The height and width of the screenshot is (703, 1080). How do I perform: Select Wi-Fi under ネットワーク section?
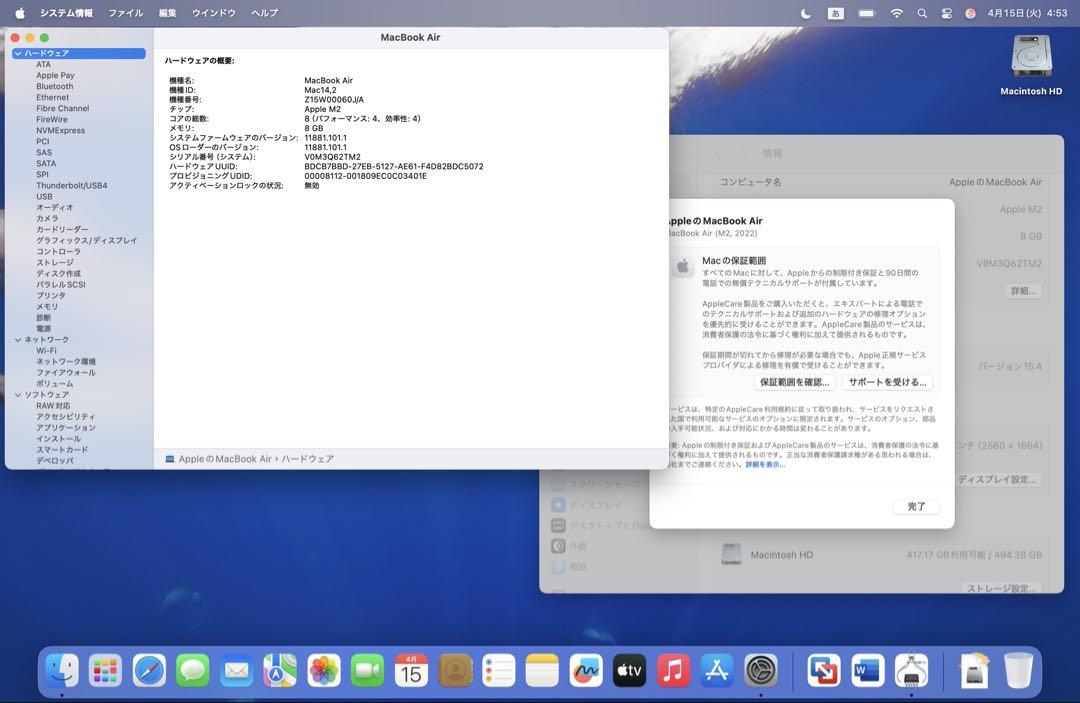(46, 350)
